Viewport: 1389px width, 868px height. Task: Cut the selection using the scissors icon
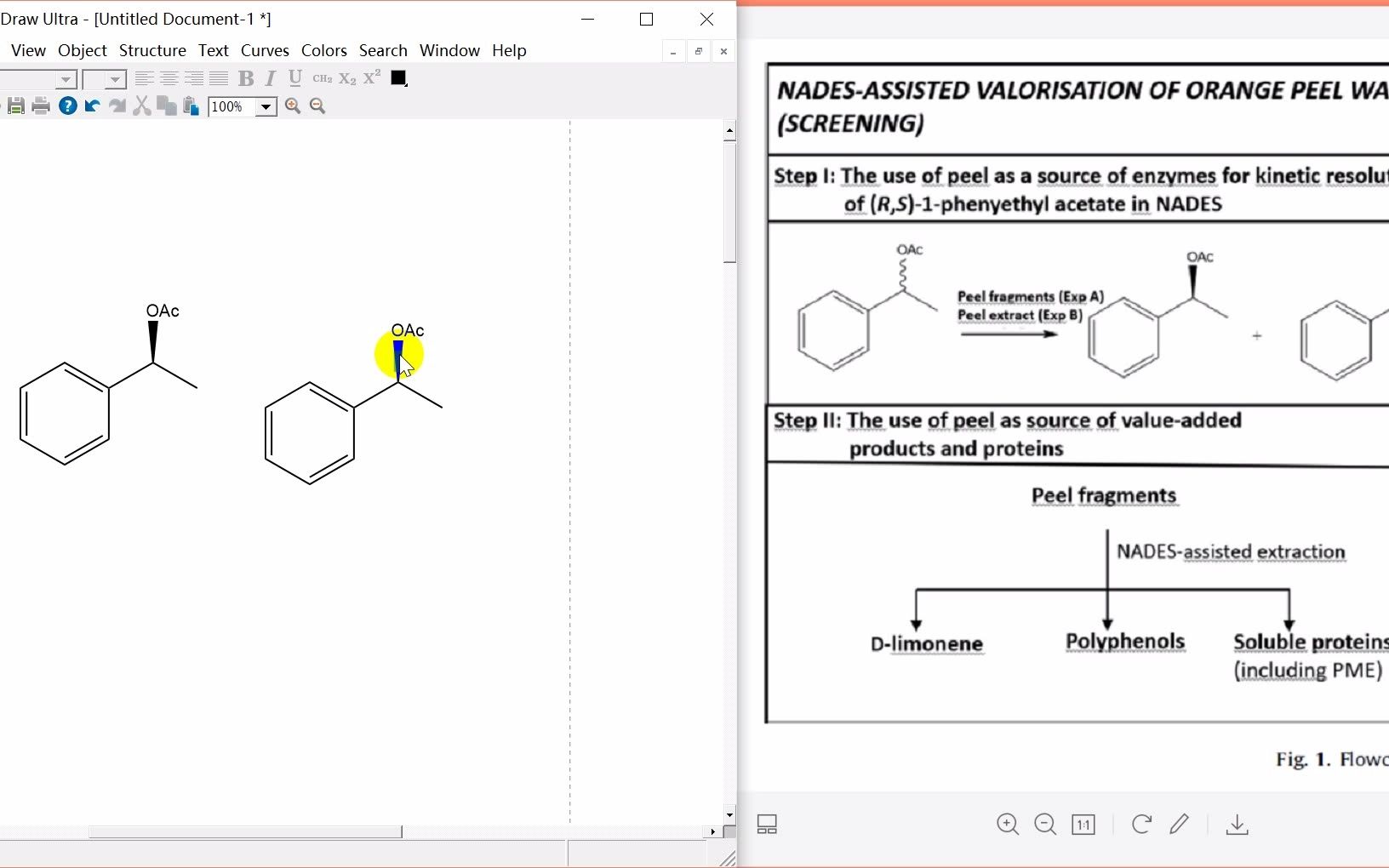click(x=141, y=106)
